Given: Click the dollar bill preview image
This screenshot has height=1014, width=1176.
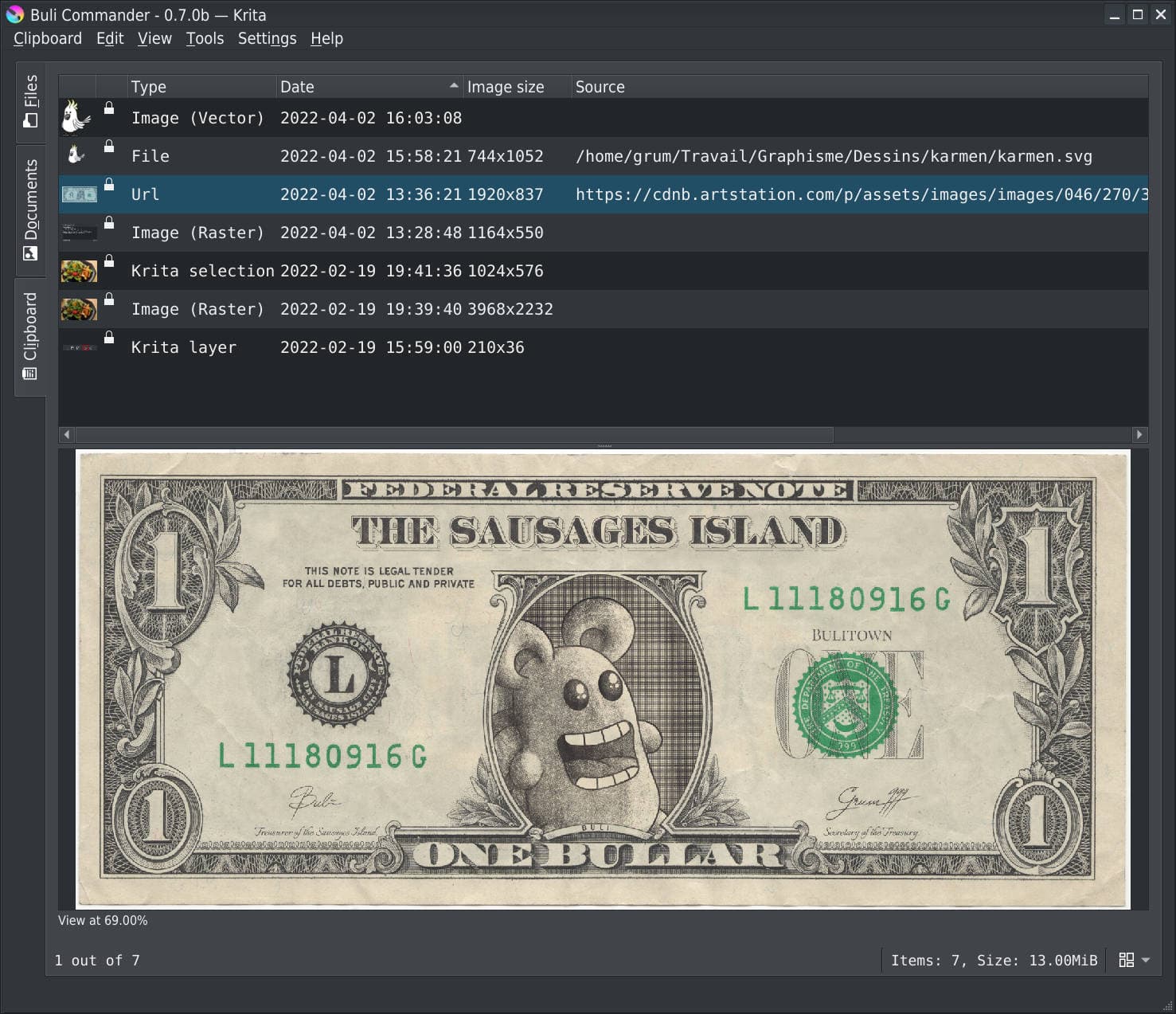Looking at the screenshot, I should point(603,679).
